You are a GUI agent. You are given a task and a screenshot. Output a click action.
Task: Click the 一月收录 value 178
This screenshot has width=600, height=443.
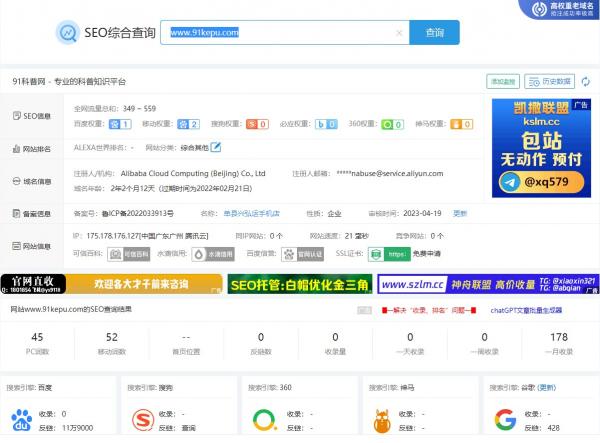(559, 337)
